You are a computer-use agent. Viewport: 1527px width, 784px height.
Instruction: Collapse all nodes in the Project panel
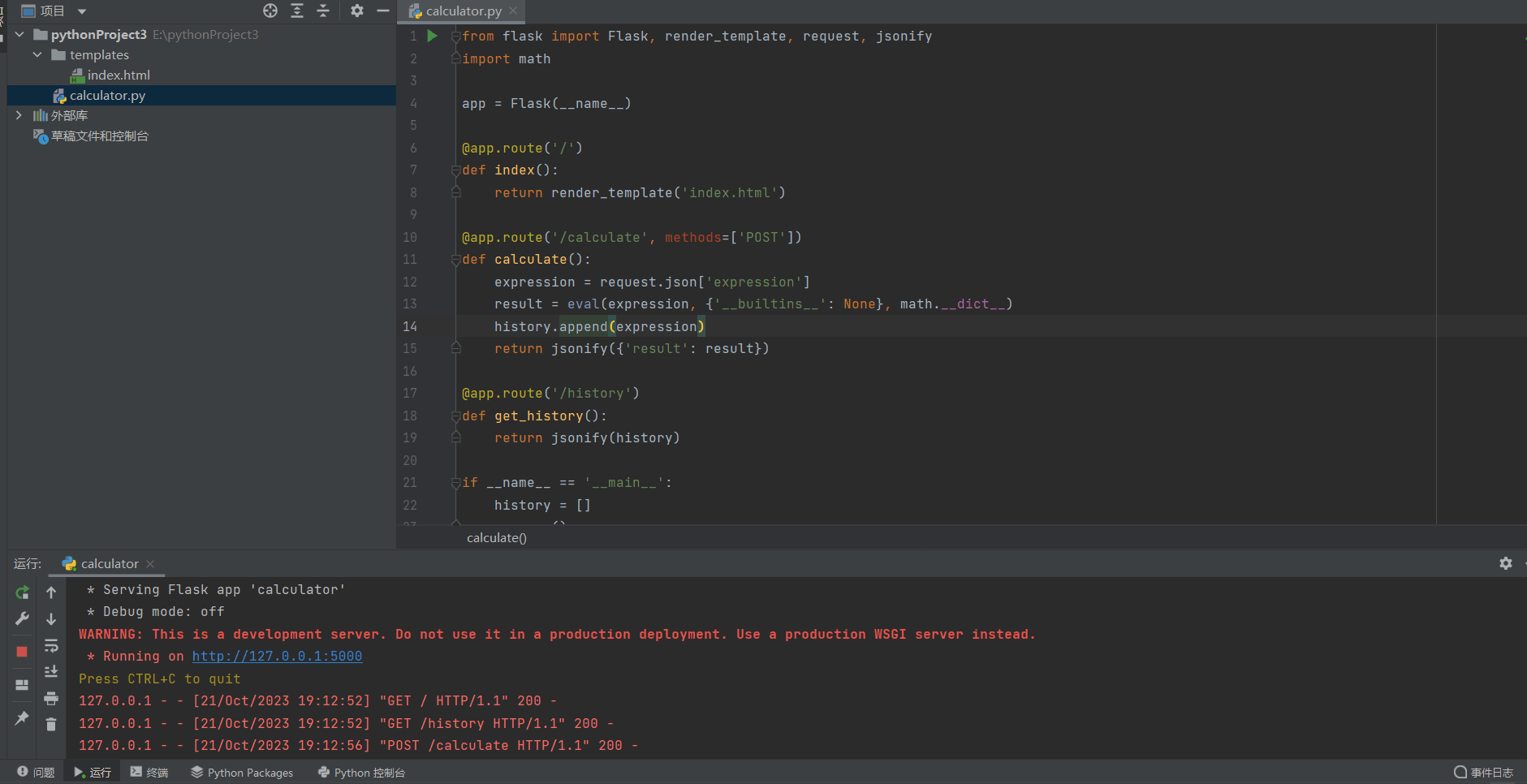tap(322, 11)
